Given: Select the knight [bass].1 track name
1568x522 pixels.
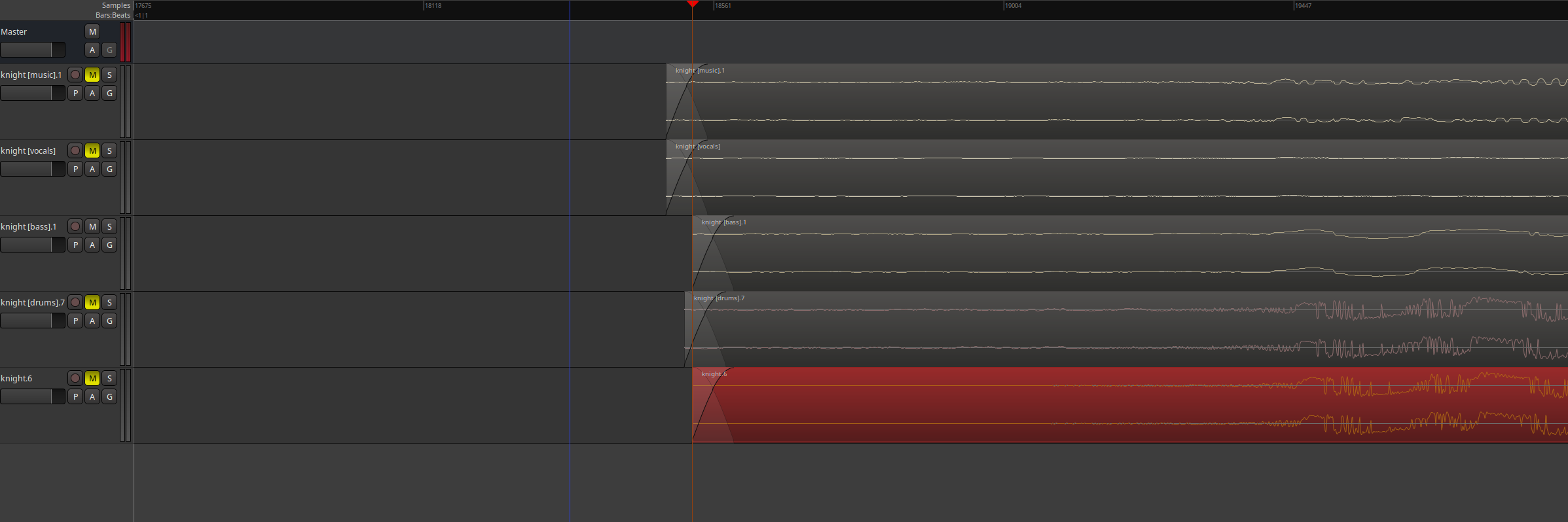Looking at the screenshot, I should [x=29, y=226].
